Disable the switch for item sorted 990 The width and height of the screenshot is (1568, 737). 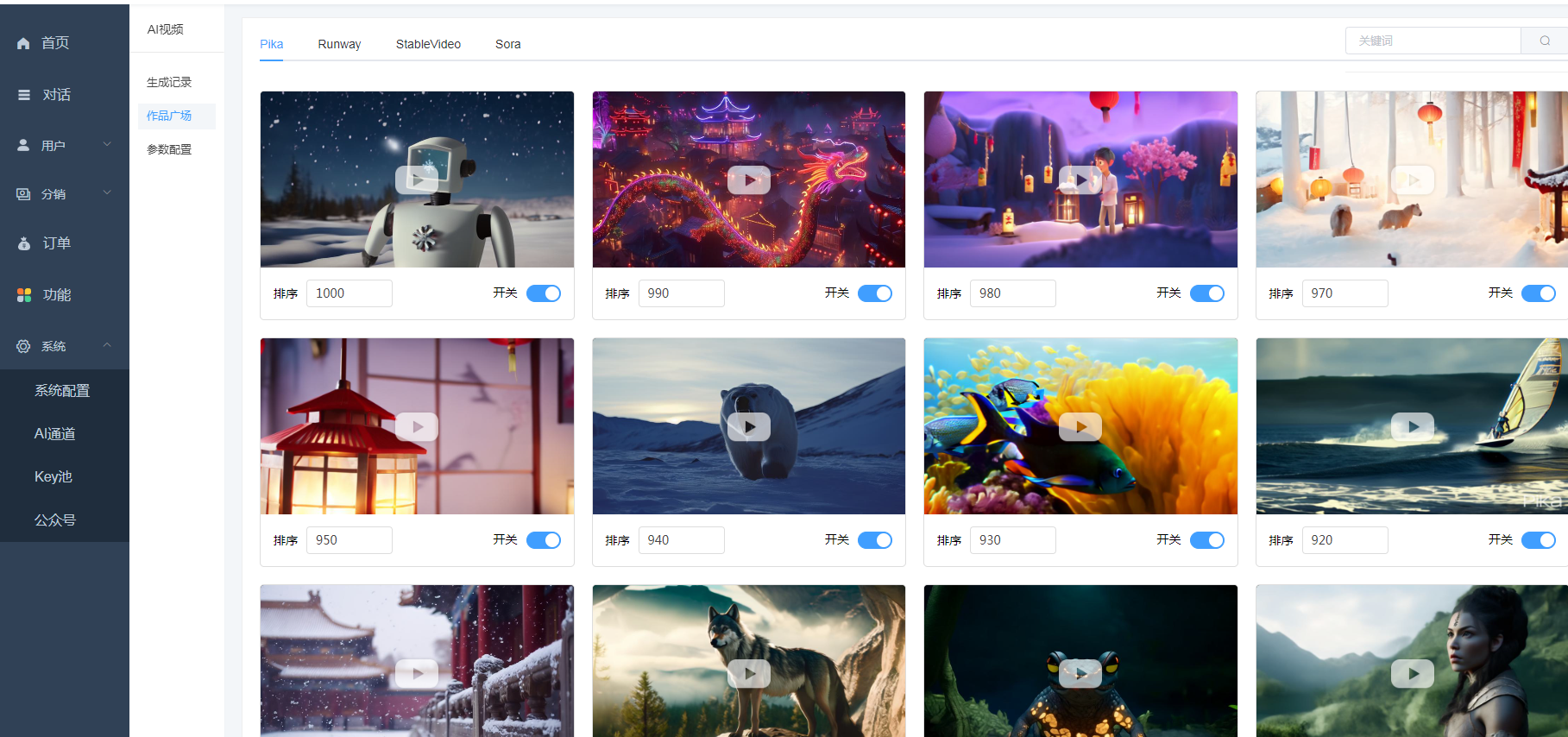pos(875,293)
